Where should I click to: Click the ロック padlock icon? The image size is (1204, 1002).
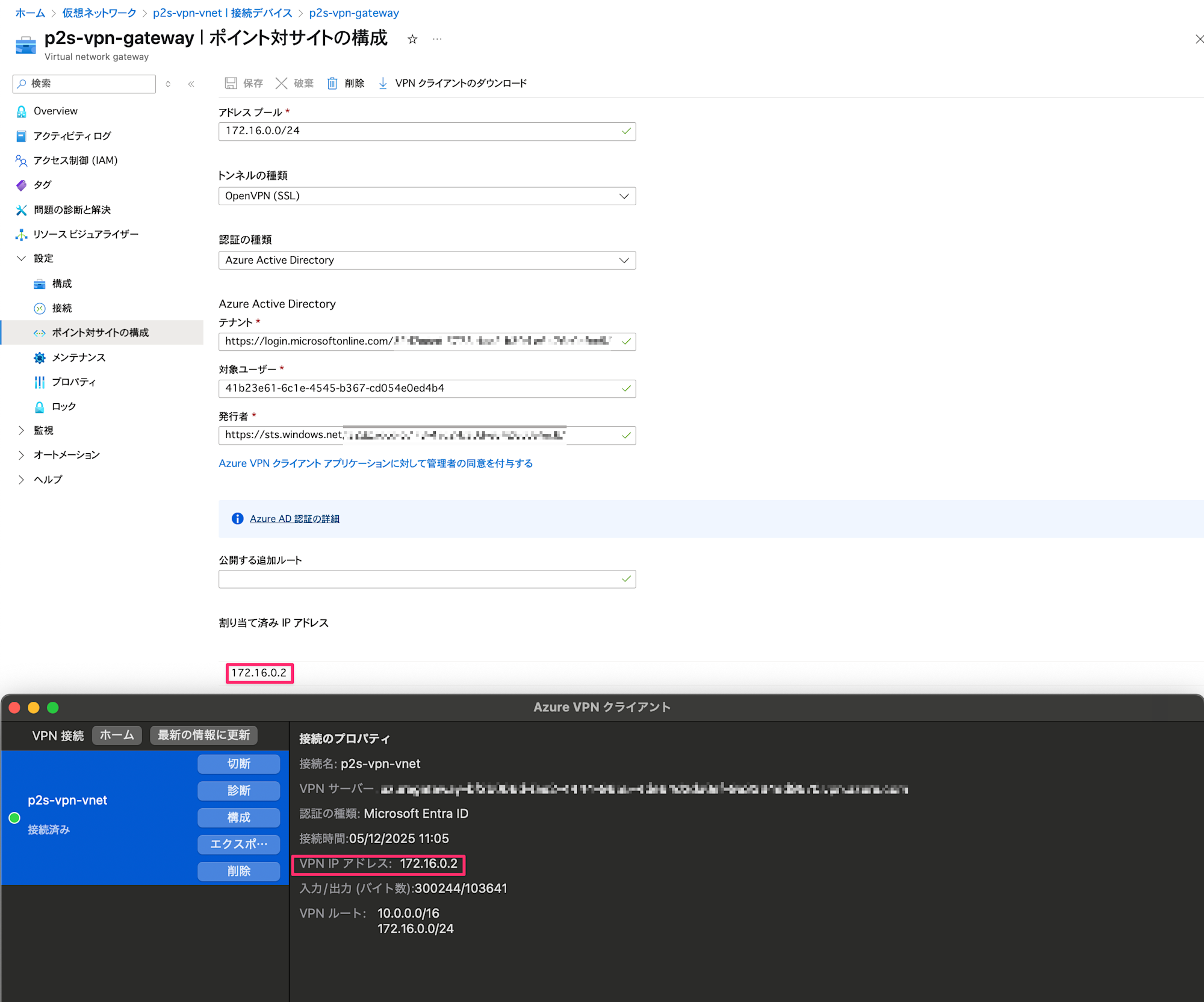pyautogui.click(x=40, y=407)
